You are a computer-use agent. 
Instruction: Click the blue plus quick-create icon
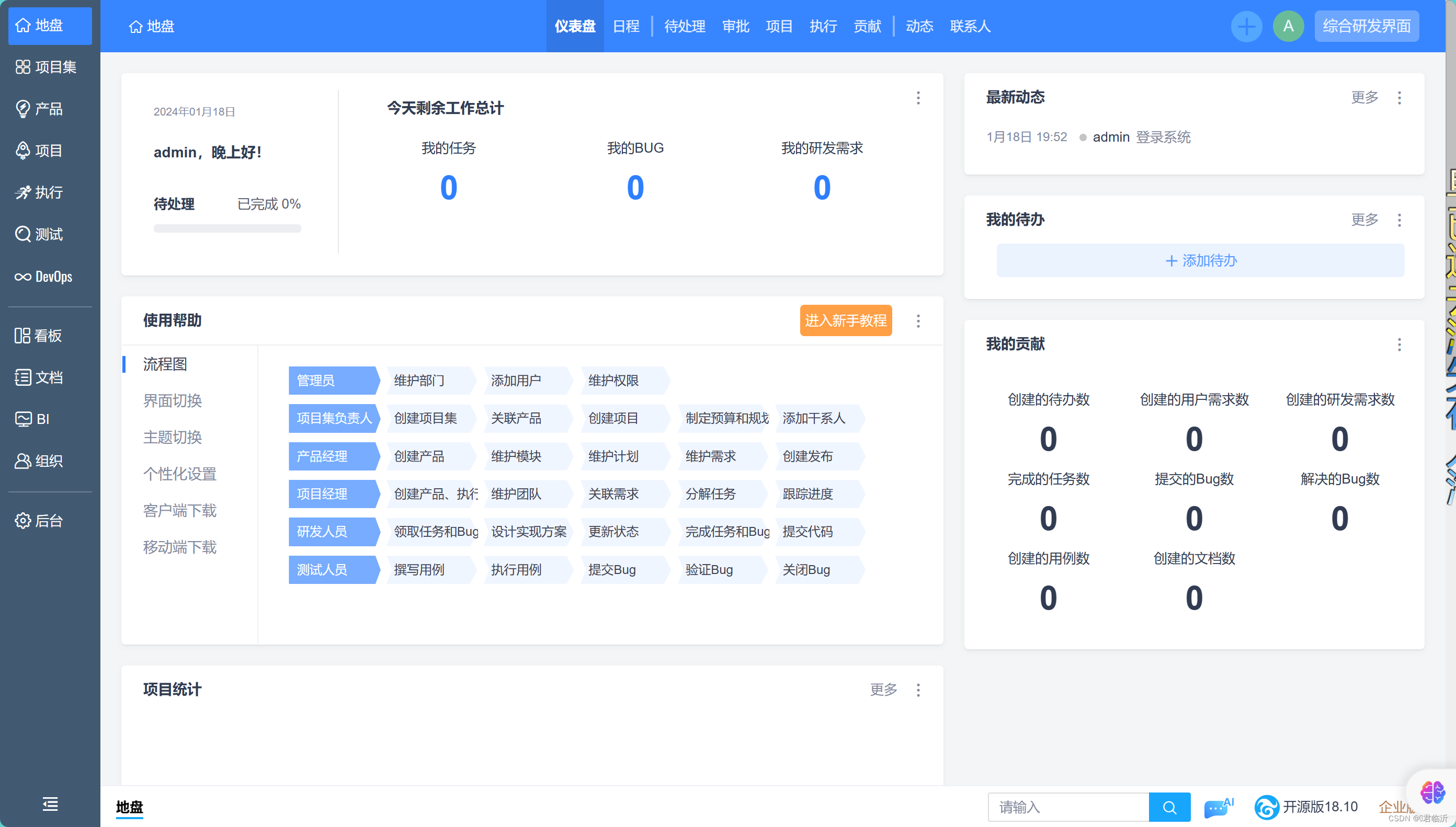click(x=1246, y=26)
